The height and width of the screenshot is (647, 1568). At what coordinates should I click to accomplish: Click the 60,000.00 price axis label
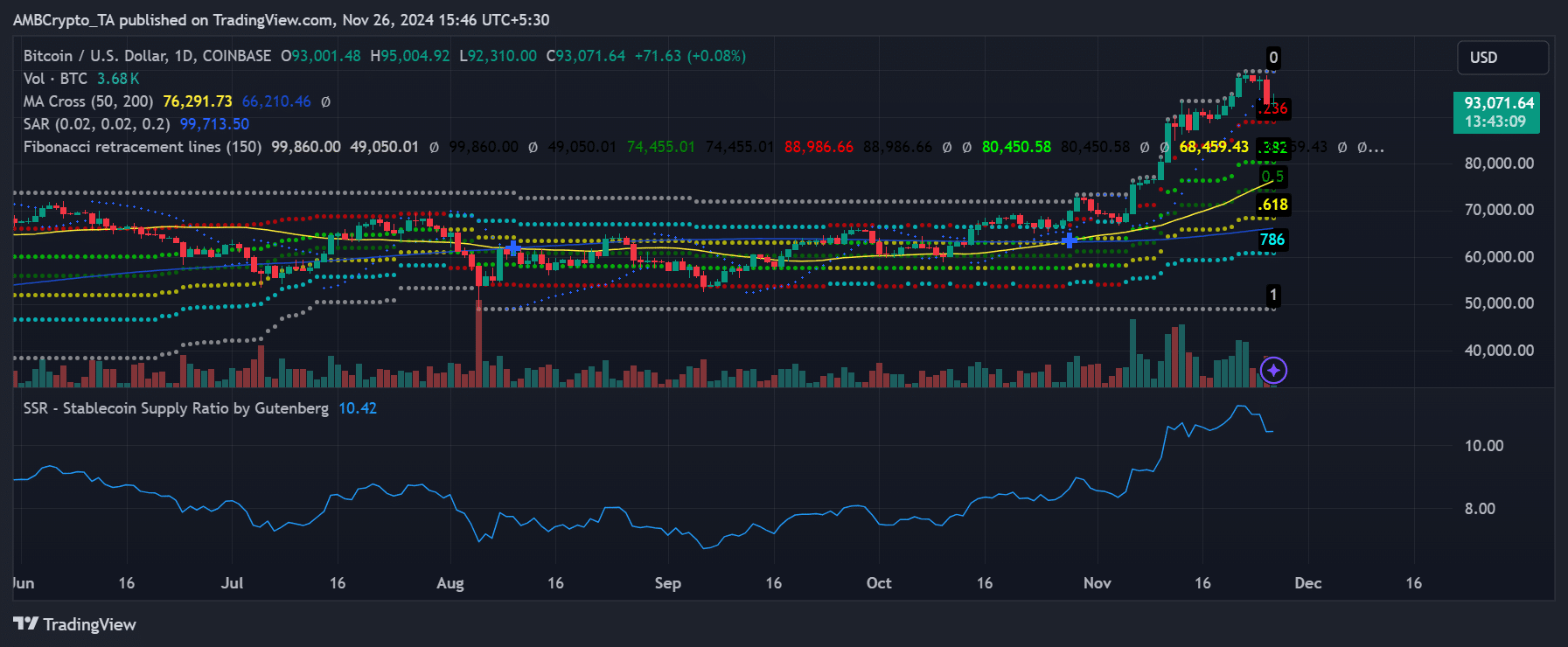[x=1499, y=257]
